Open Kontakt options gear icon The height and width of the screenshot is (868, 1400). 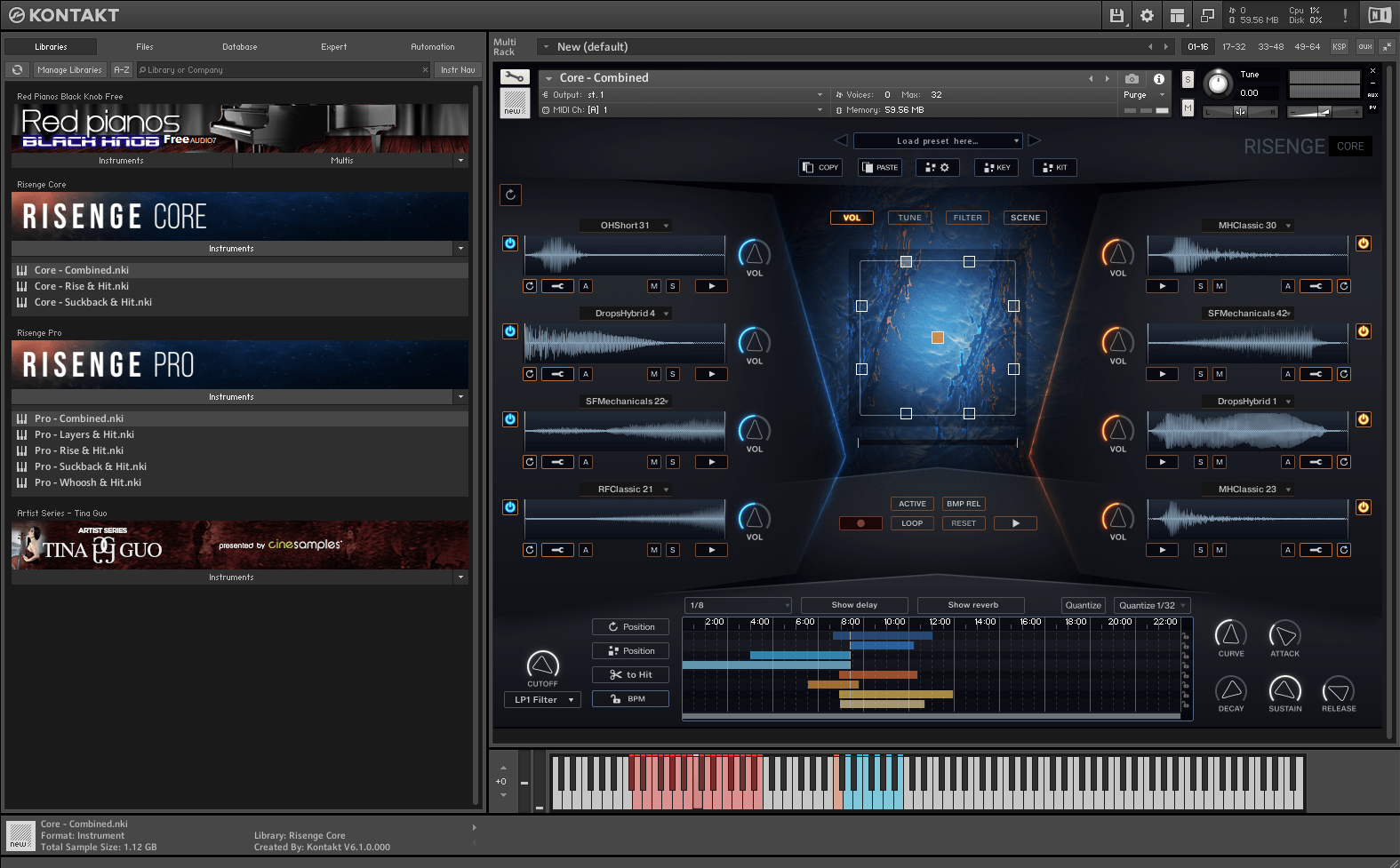click(x=1147, y=15)
